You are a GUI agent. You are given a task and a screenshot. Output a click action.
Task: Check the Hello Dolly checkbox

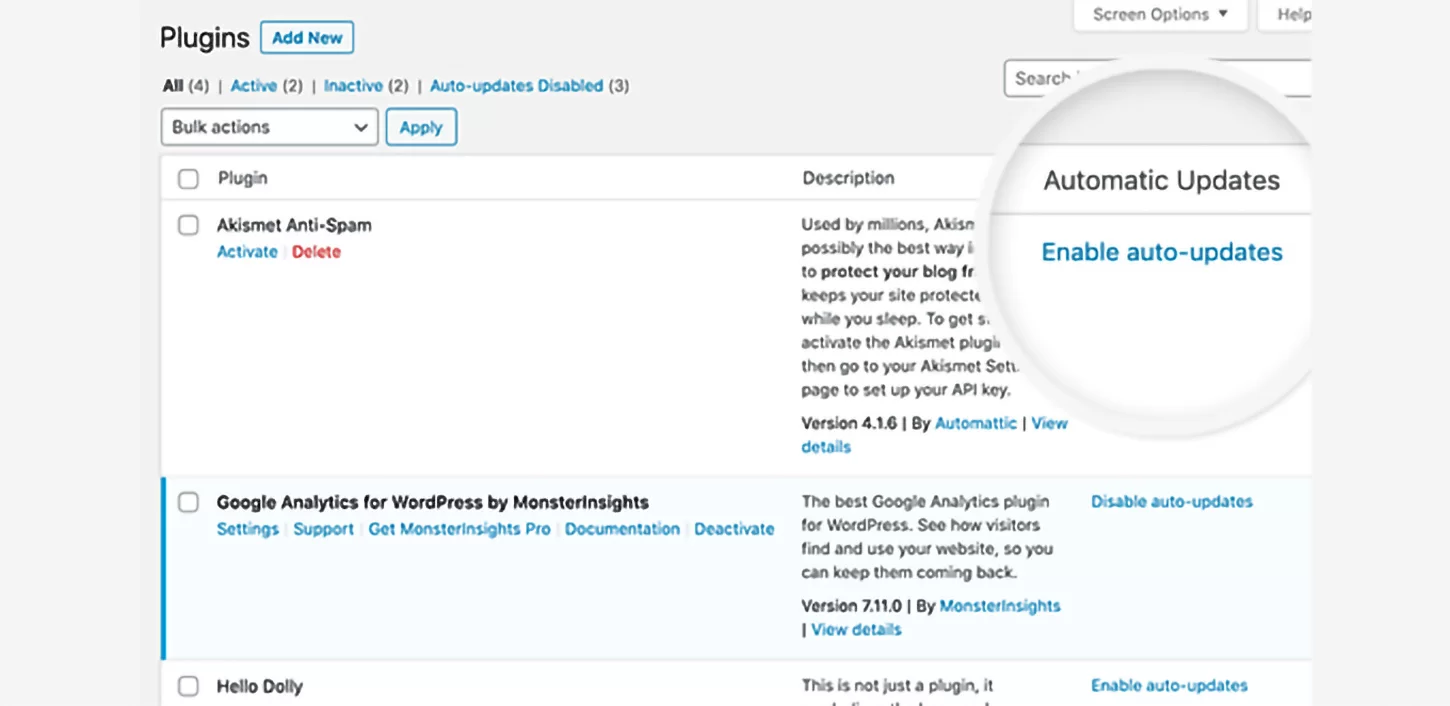[x=188, y=687]
